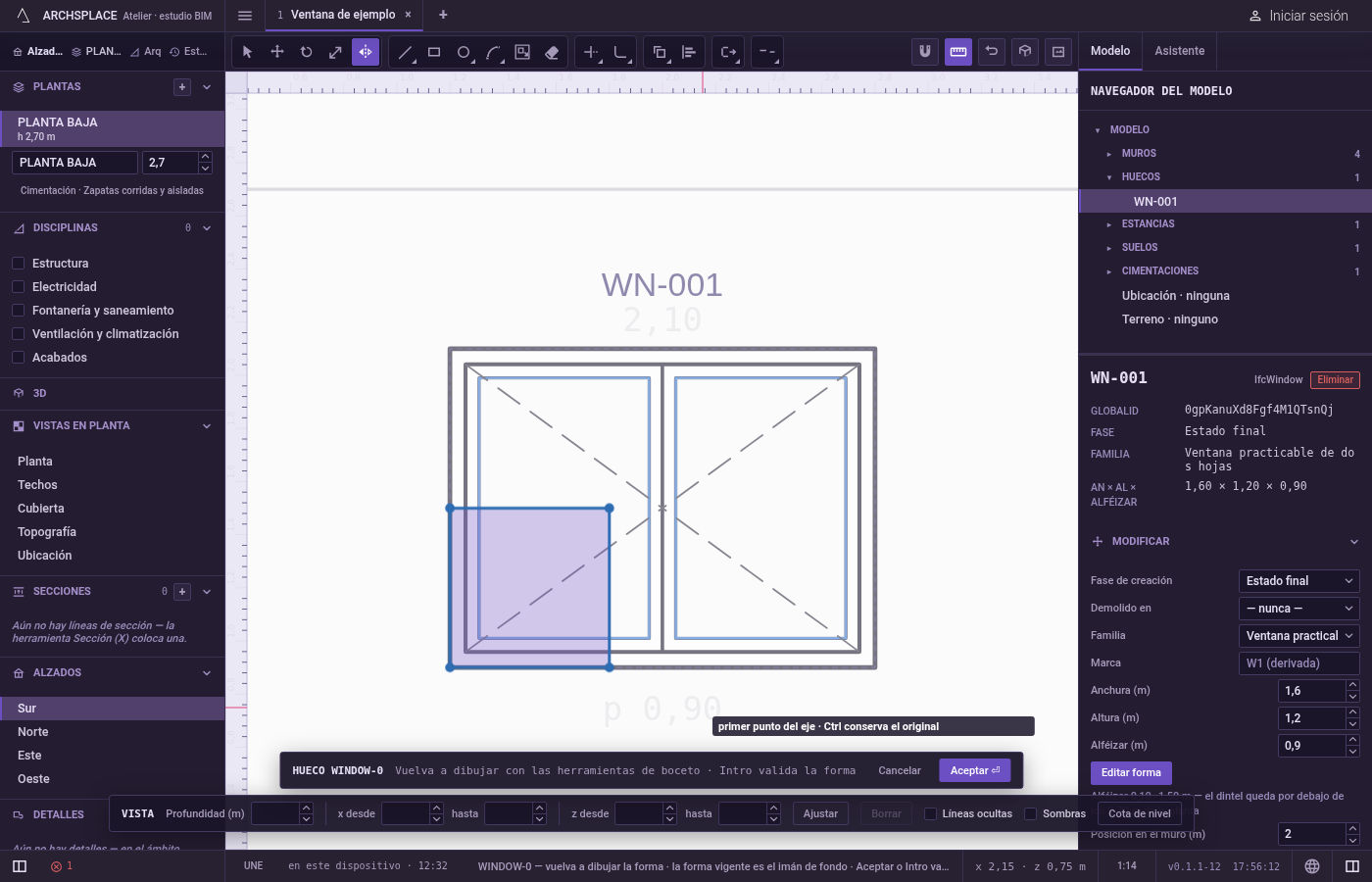Viewport: 1372px width, 882px height.
Task: Select the align objects tool
Action: coord(689,52)
